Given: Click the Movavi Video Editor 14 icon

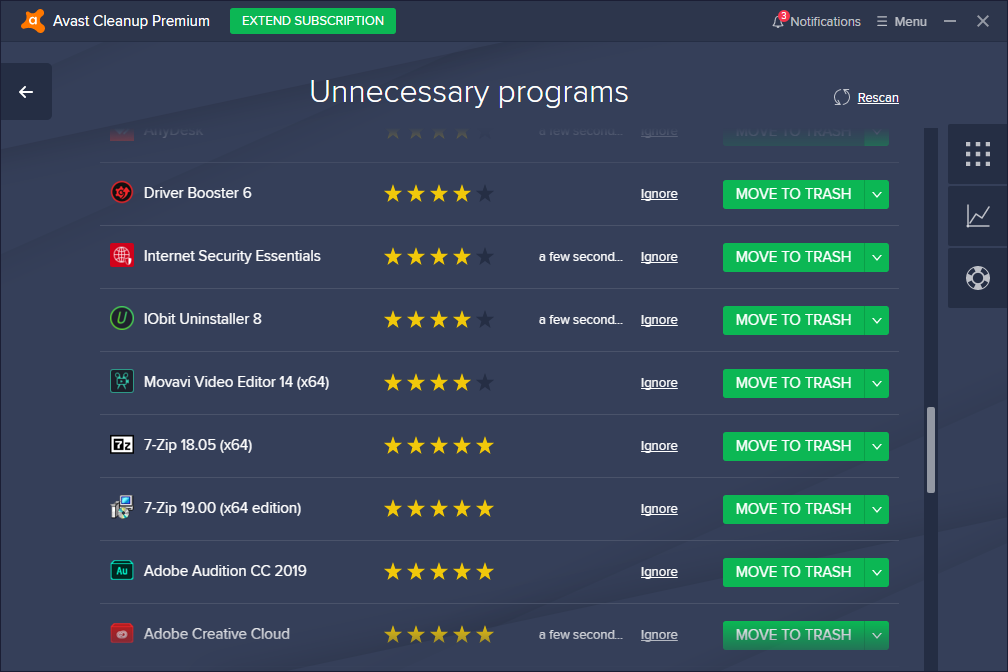Looking at the screenshot, I should (x=122, y=381).
